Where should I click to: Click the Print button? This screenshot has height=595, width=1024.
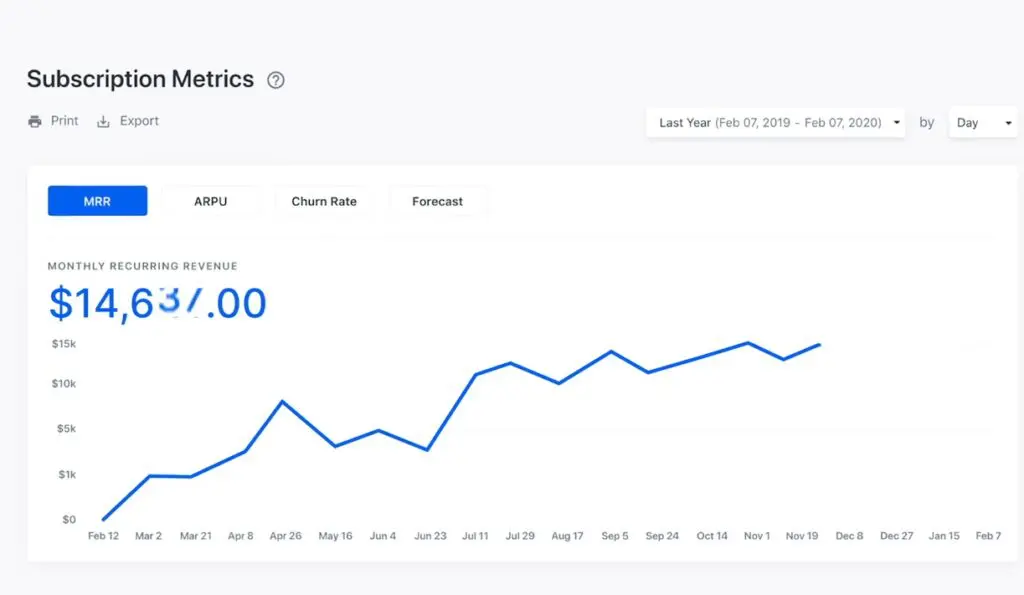(52, 120)
